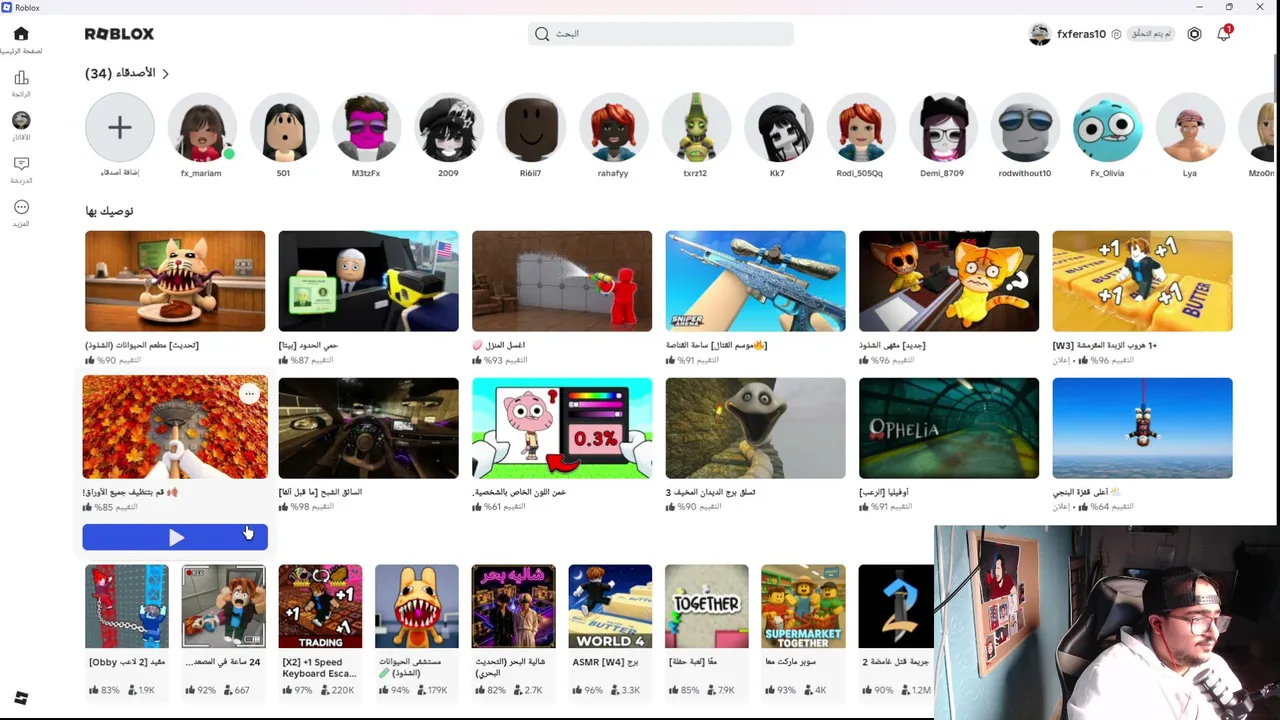Screen dimensions: 1280x720
Task: Open friend Lya's avatar
Action: (x=1190, y=127)
